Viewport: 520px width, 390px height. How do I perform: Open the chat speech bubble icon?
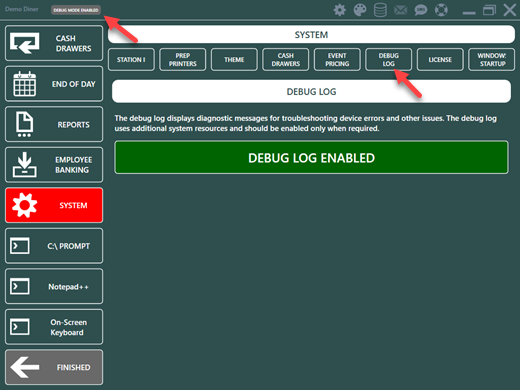point(421,10)
